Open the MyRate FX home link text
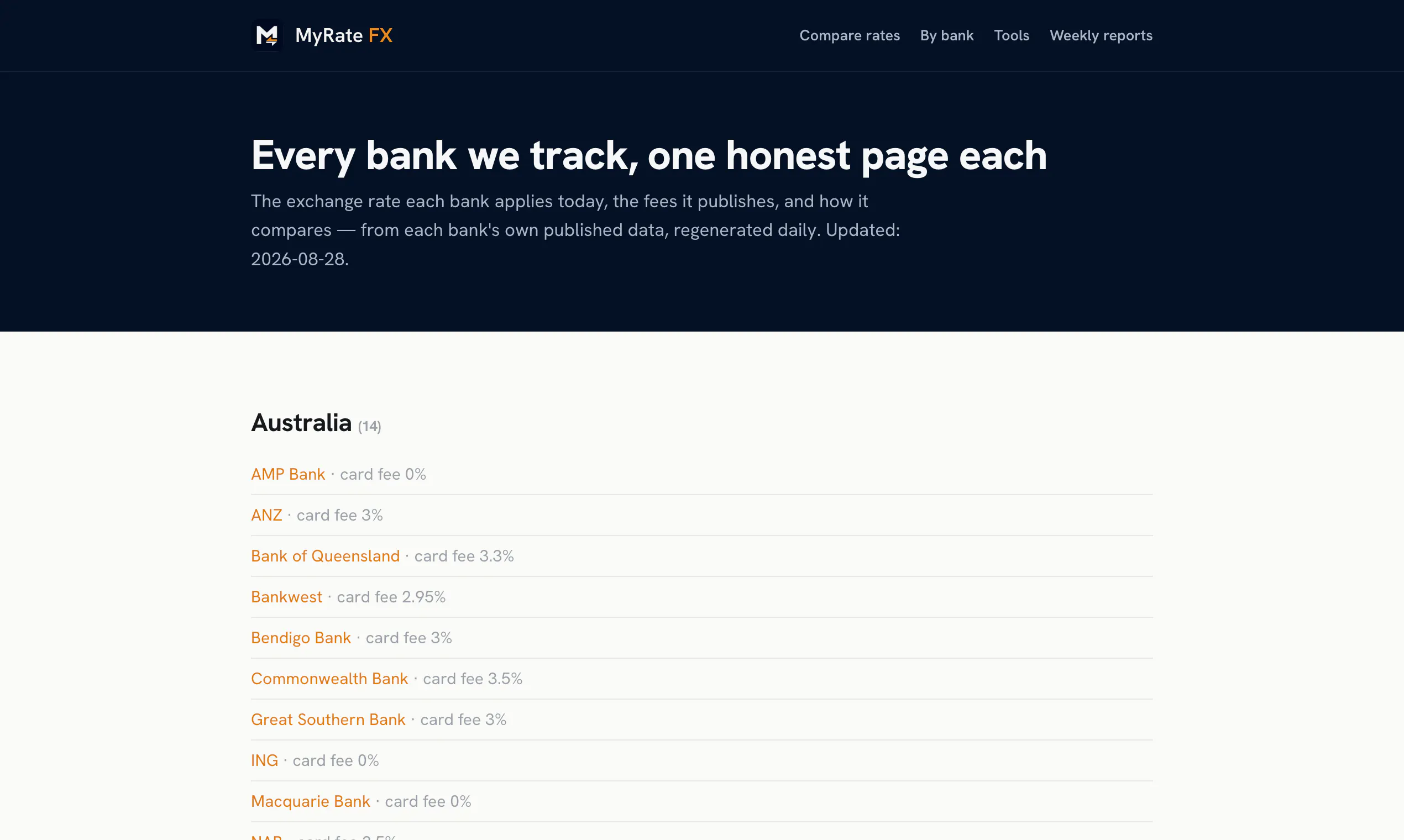The image size is (1404, 840). coord(344,35)
